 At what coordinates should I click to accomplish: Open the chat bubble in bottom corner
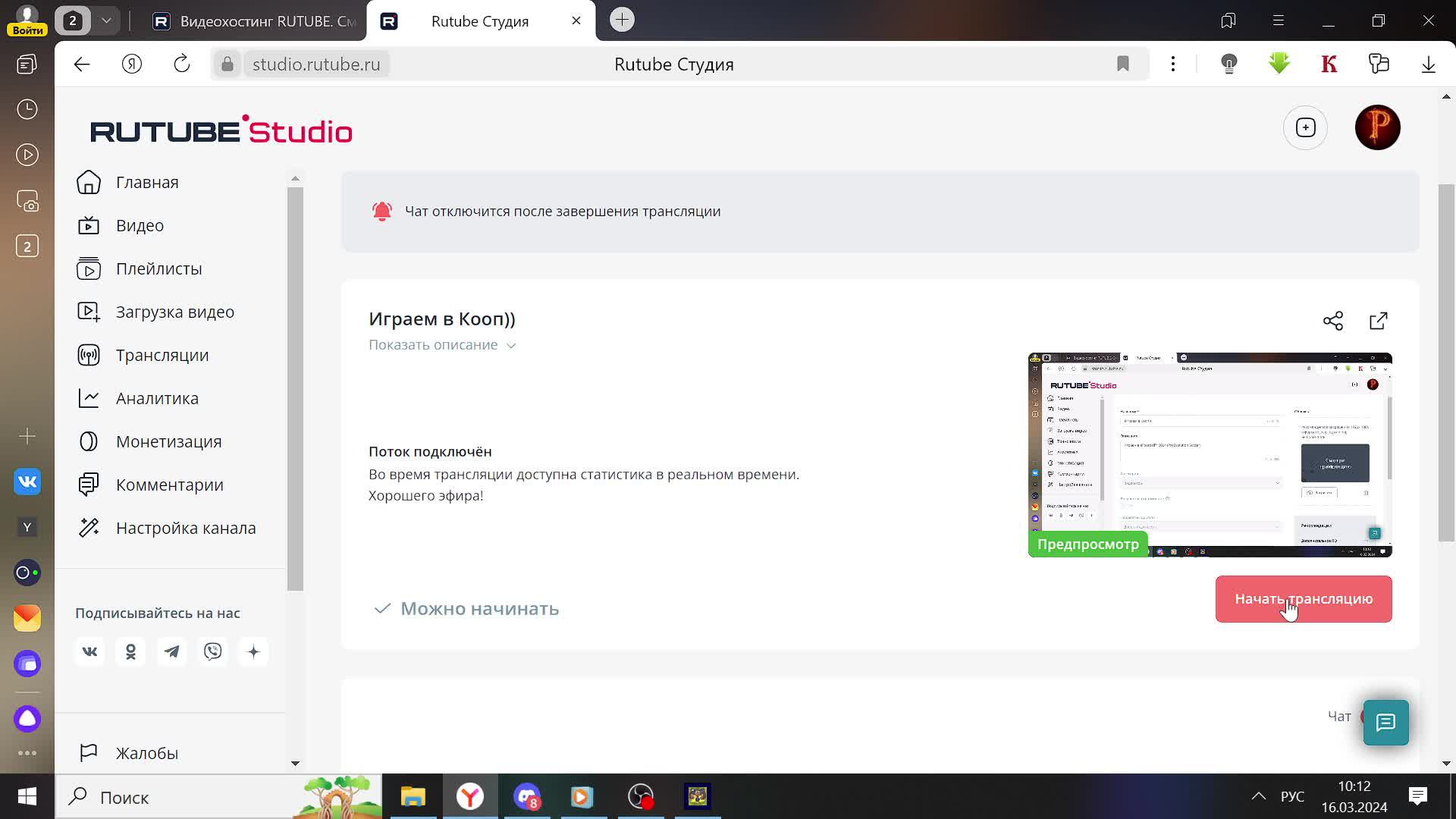[1385, 723]
